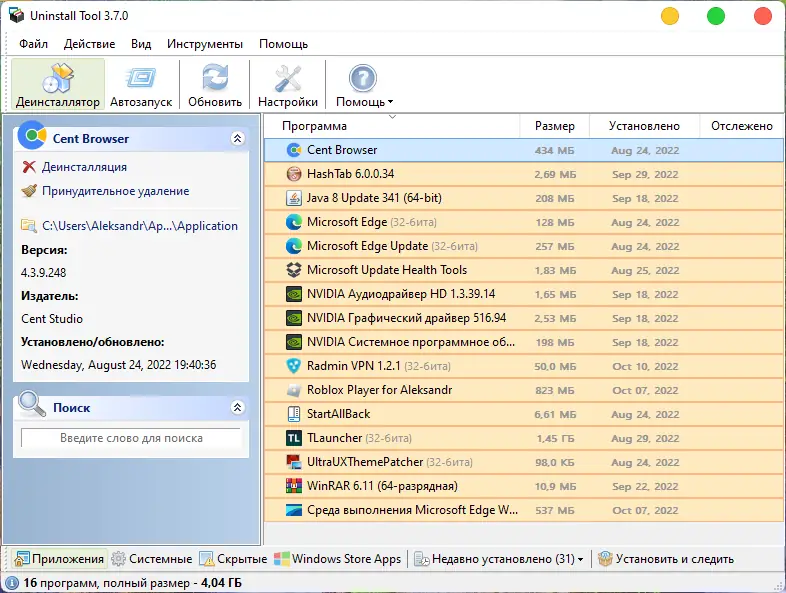Switch to the Системные tab
This screenshot has width=786, height=593.
(152, 558)
